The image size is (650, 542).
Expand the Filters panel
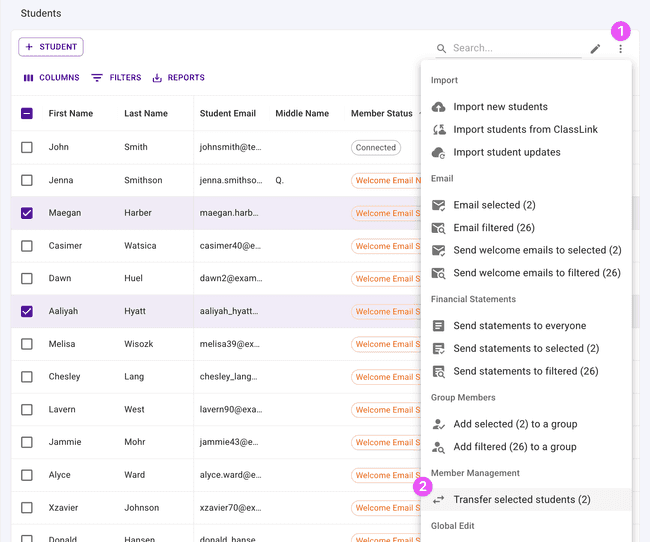116,78
